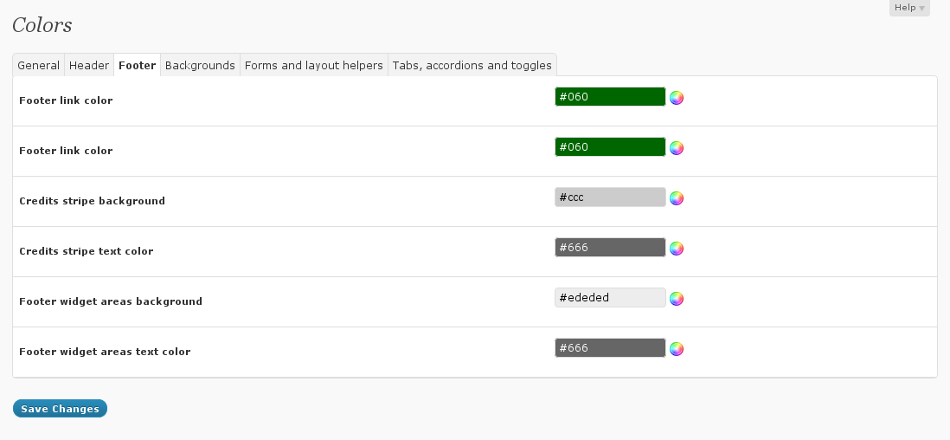This screenshot has width=950, height=440.
Task: Go to the Backgrounds tab
Action: pos(200,65)
